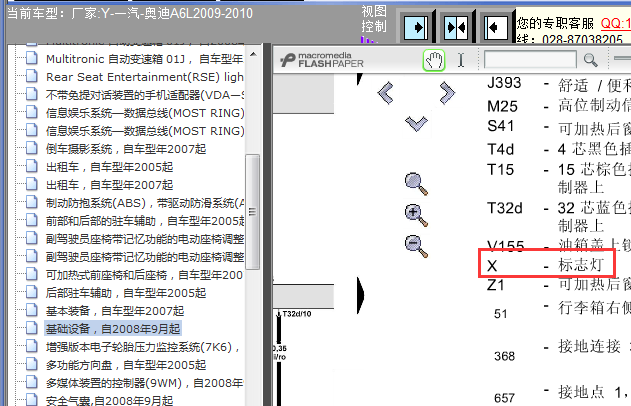Image resolution: width=631 pixels, height=406 pixels.
Task: Select 基础设备,自2008年9月起
Action: pyautogui.click(x=113, y=329)
